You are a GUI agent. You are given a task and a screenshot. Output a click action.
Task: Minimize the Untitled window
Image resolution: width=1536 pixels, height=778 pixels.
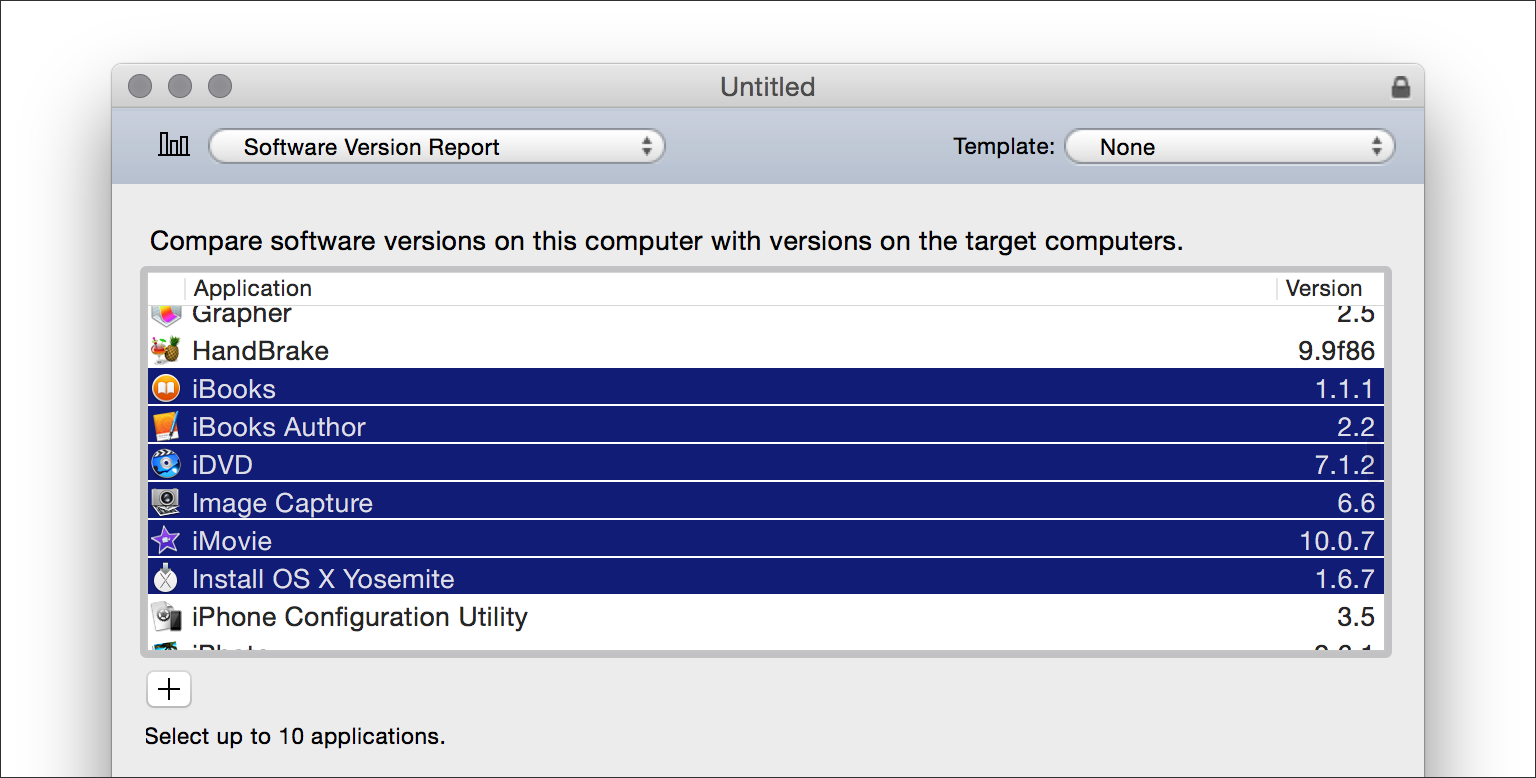pyautogui.click(x=180, y=87)
